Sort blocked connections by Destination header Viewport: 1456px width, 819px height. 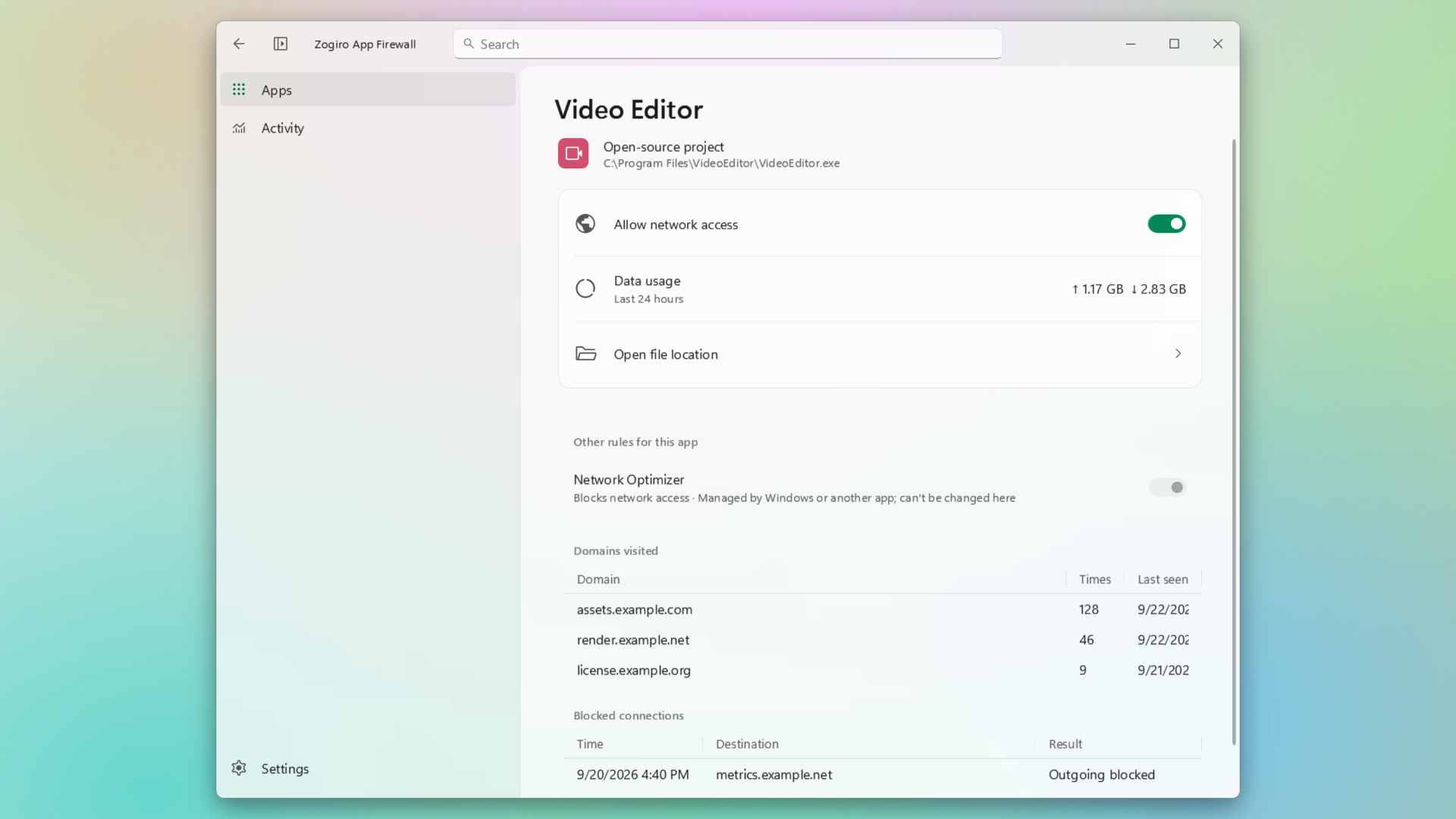[747, 744]
